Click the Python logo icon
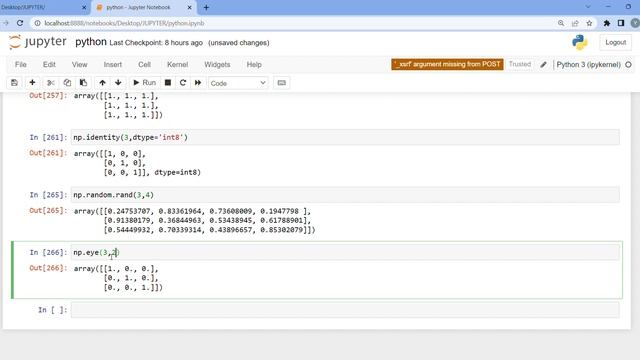Viewport: 640px width, 360px height. (580, 42)
